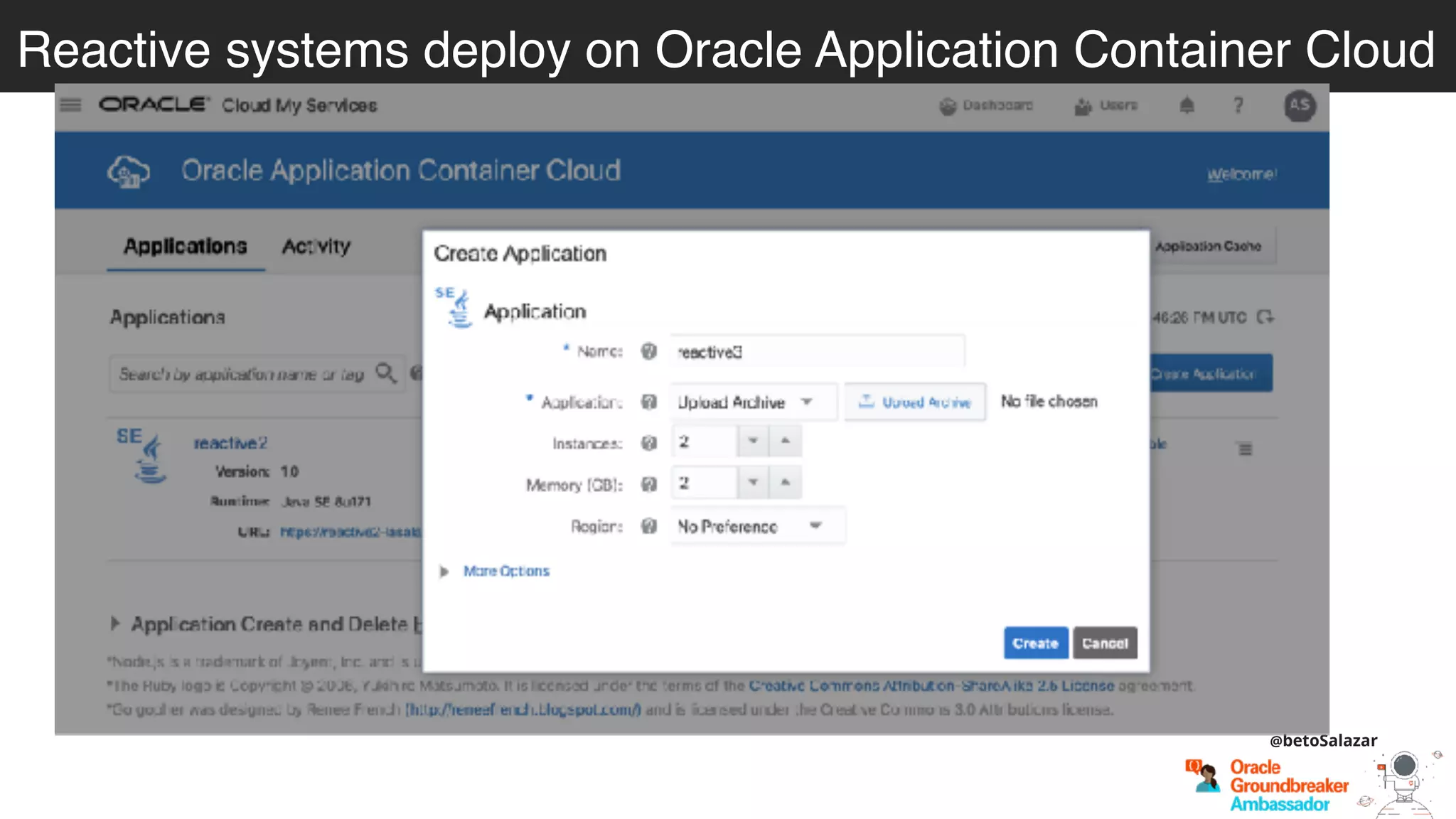This screenshot has width=1456, height=819.
Task: Click the Upload Archive file button
Action: [x=915, y=402]
